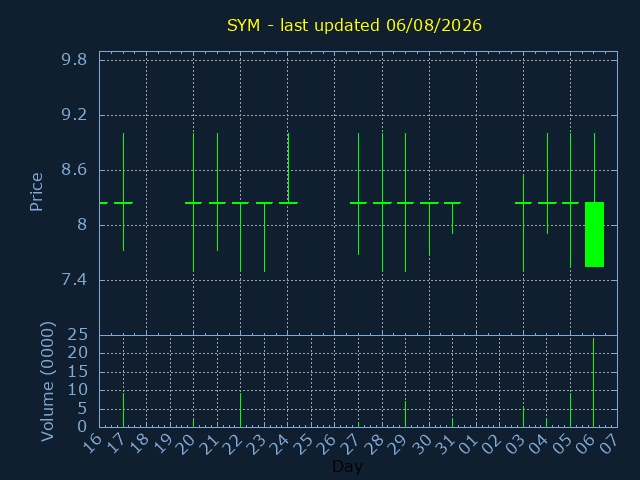Screen dimensions: 640x480
Task: Click the day 28 candlestick
Action: [x=382, y=202]
